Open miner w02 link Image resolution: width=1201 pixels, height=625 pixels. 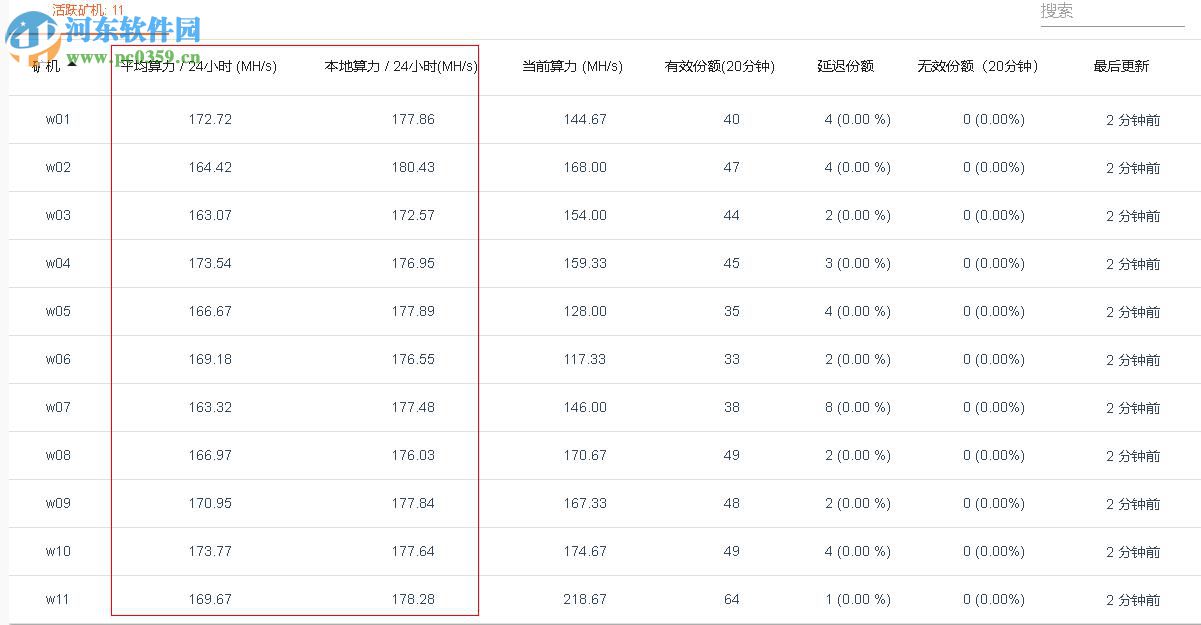[x=58, y=168]
